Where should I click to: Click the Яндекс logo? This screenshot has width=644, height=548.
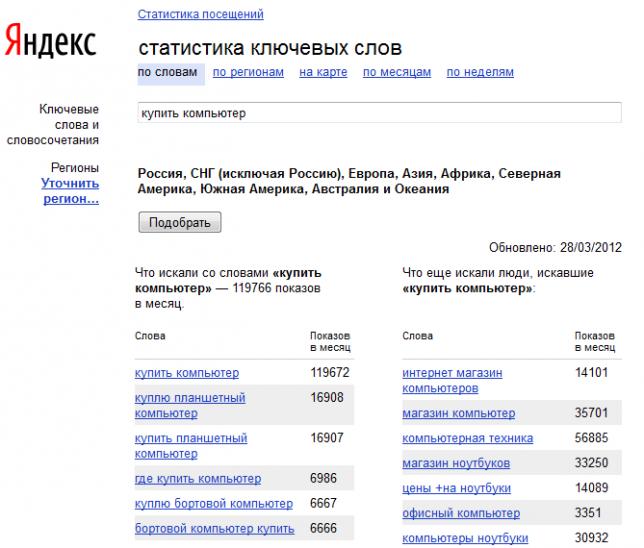[x=50, y=44]
